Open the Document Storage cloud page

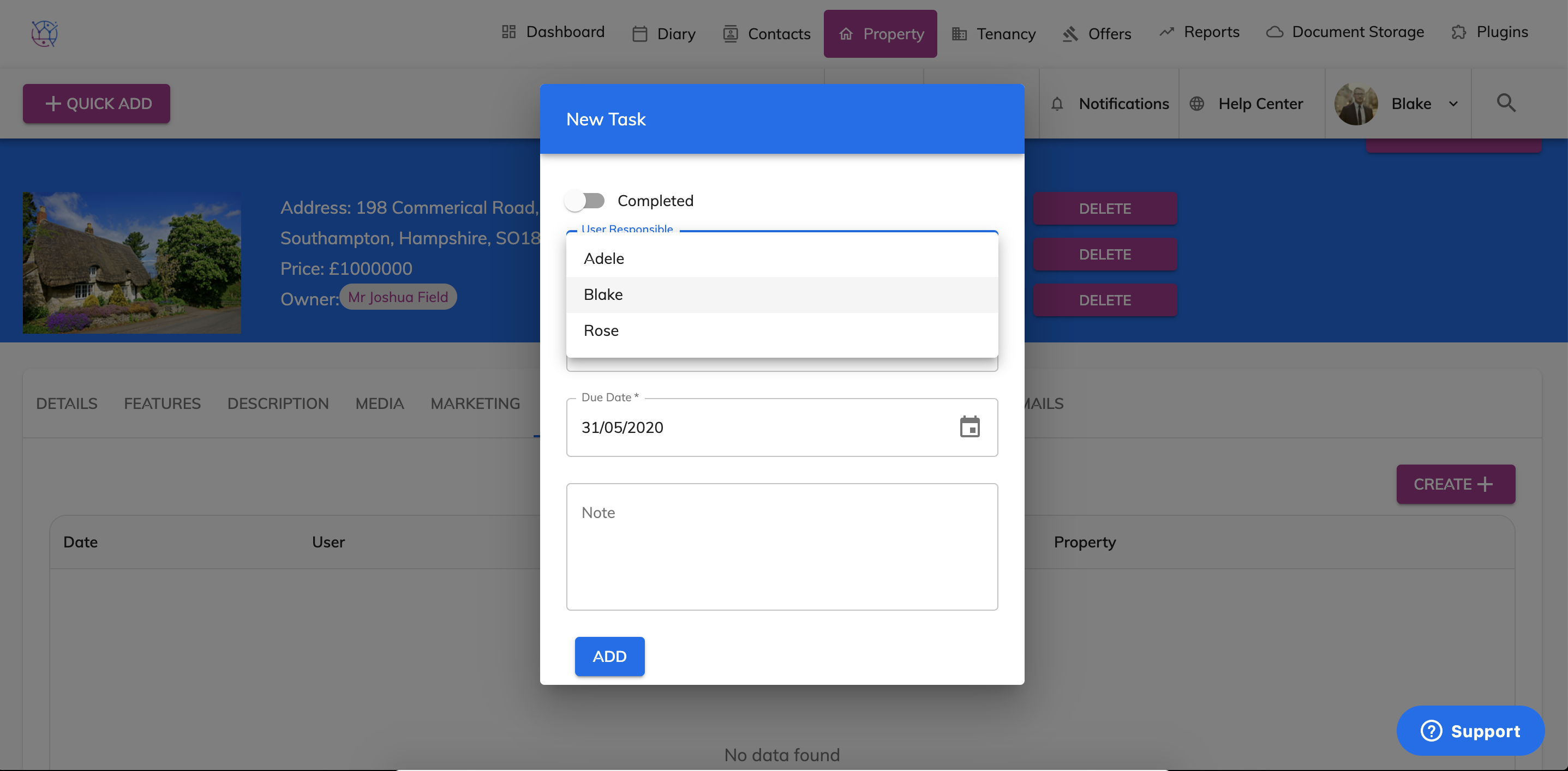tap(1345, 32)
